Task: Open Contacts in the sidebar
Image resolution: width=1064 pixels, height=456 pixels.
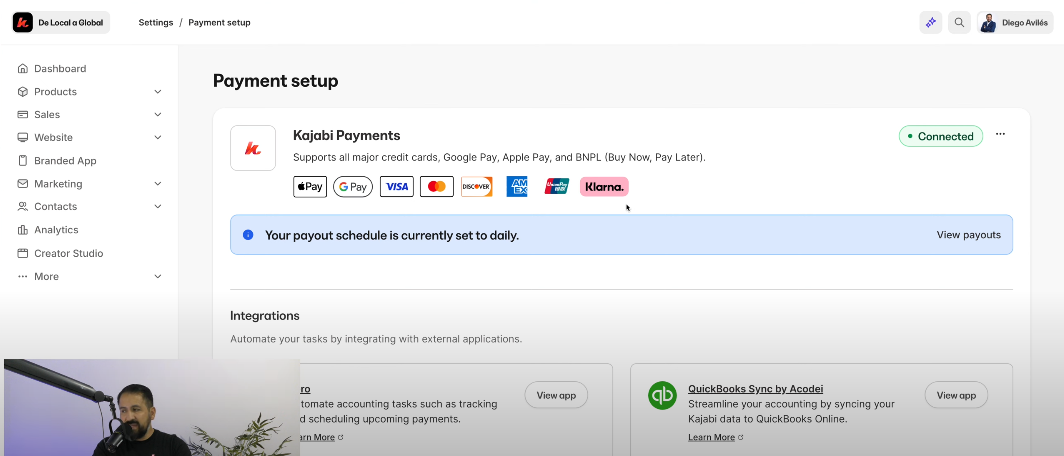Action: [55, 207]
